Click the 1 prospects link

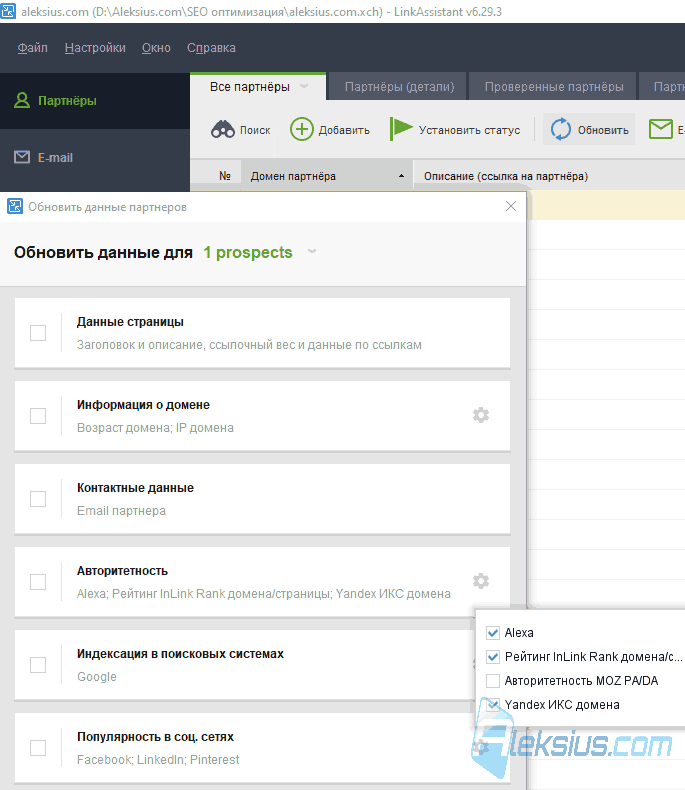[248, 252]
